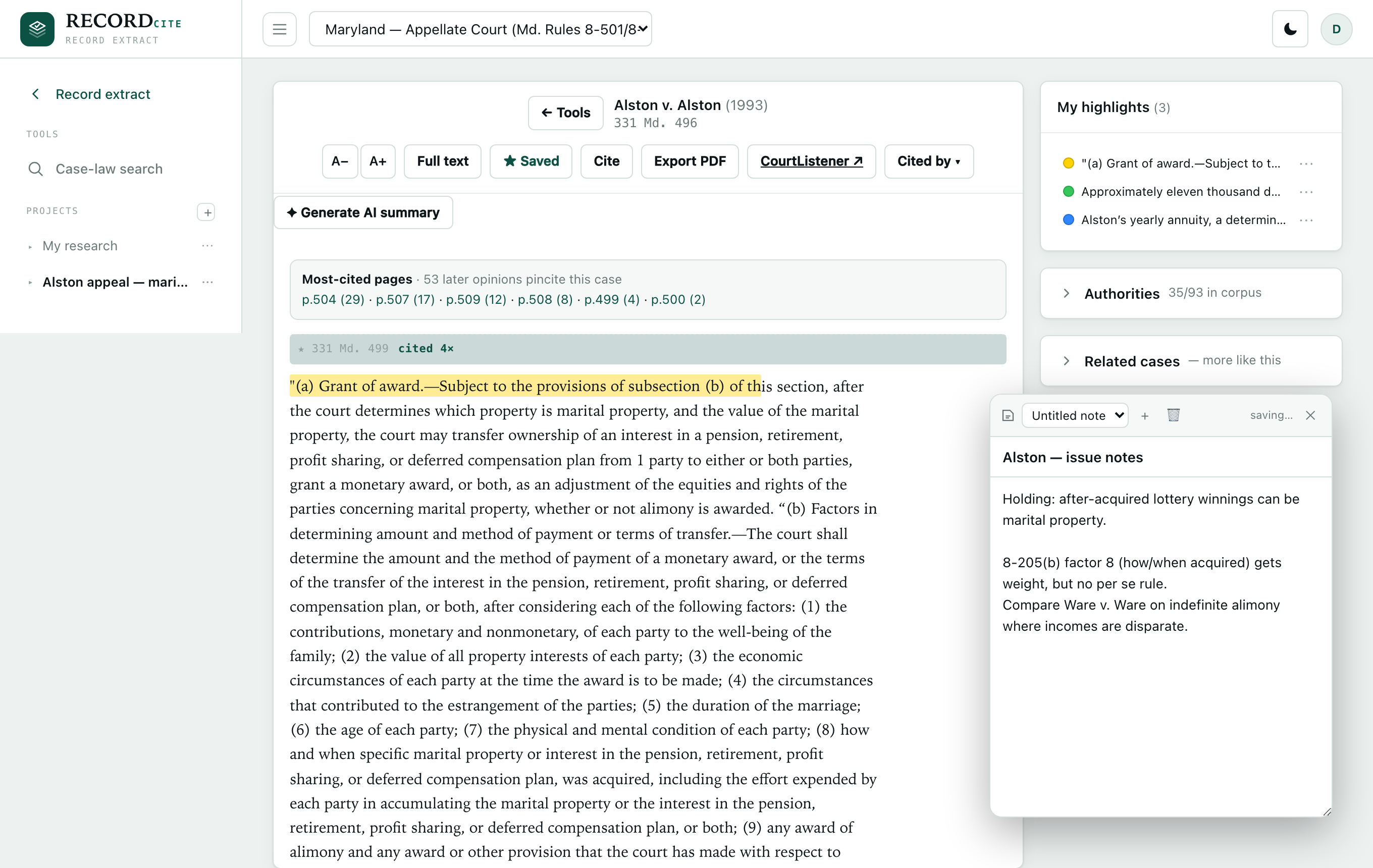Click into the note body text area
This screenshot has width=1373, height=868.
[1160, 646]
